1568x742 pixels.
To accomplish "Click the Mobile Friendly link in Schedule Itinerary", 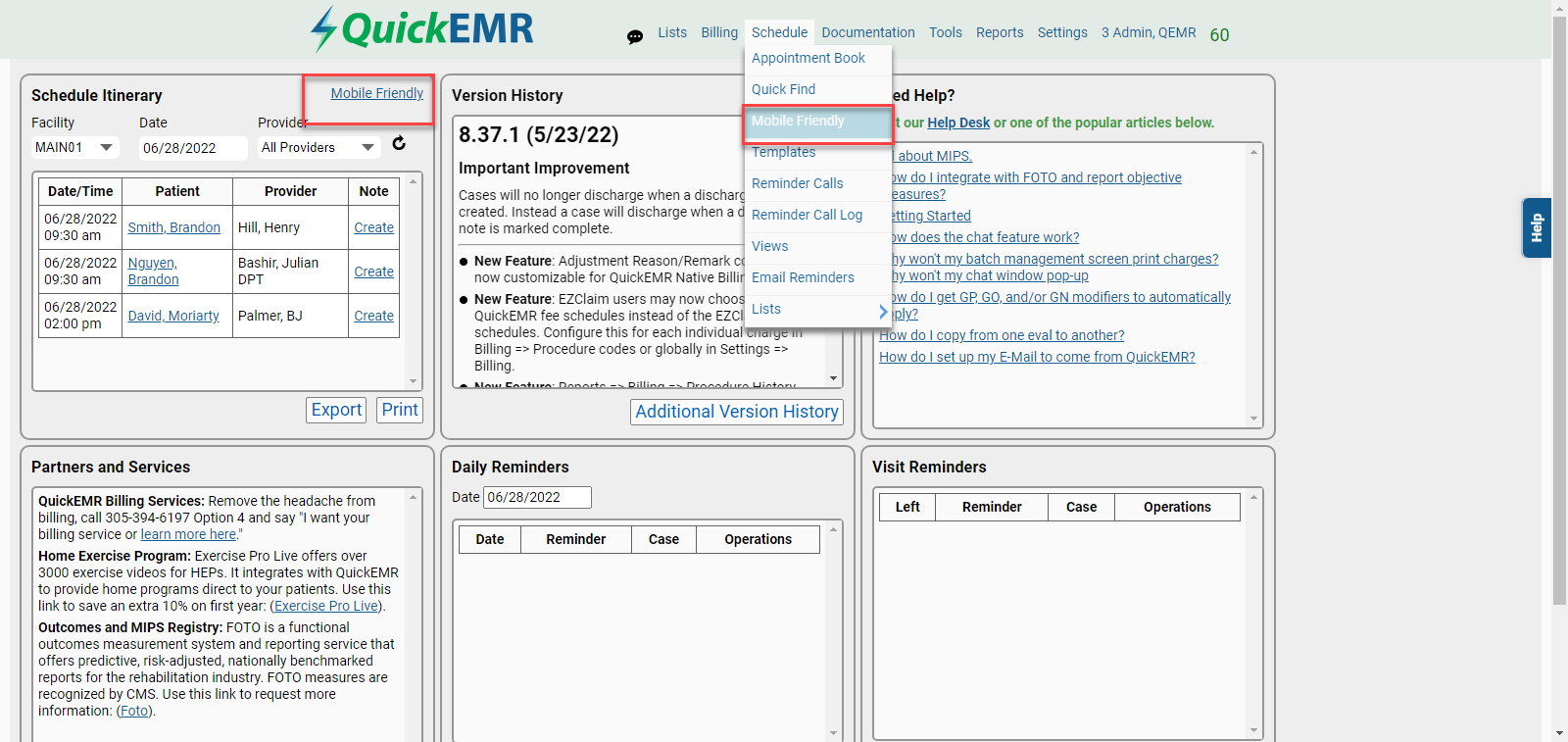I will pyautogui.click(x=377, y=93).
